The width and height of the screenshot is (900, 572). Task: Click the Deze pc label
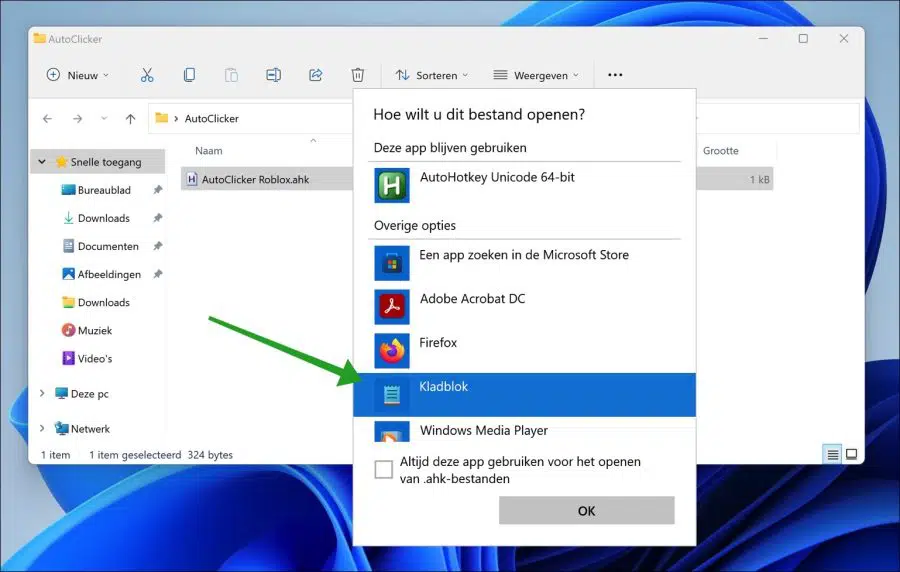click(x=90, y=394)
